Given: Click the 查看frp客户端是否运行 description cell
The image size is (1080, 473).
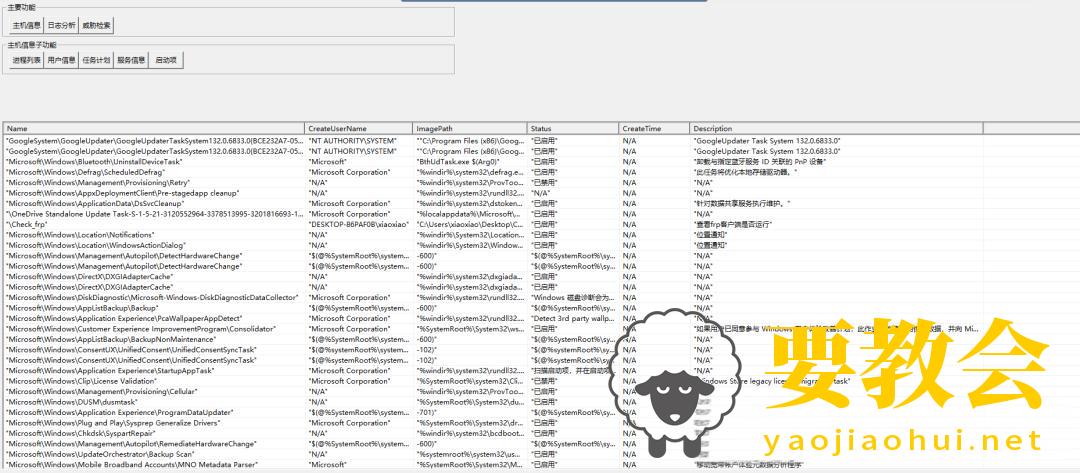Looking at the screenshot, I should [x=836, y=224].
